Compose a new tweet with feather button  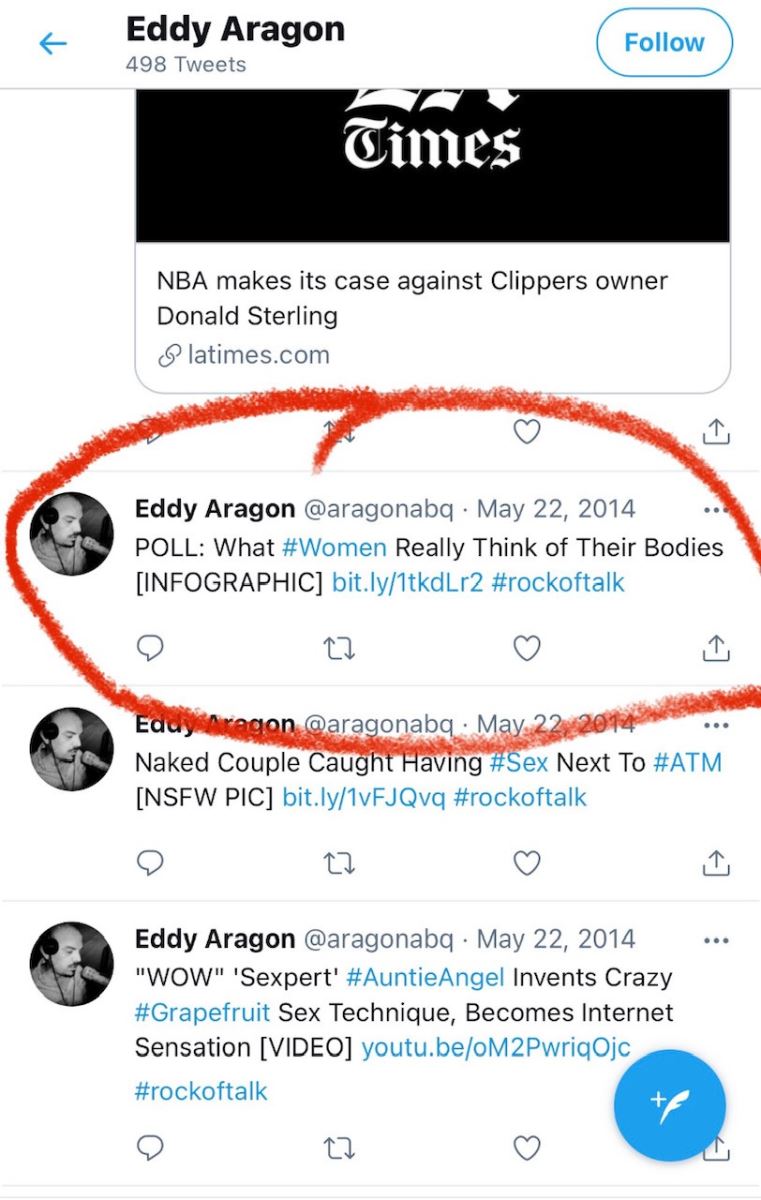tap(670, 1105)
